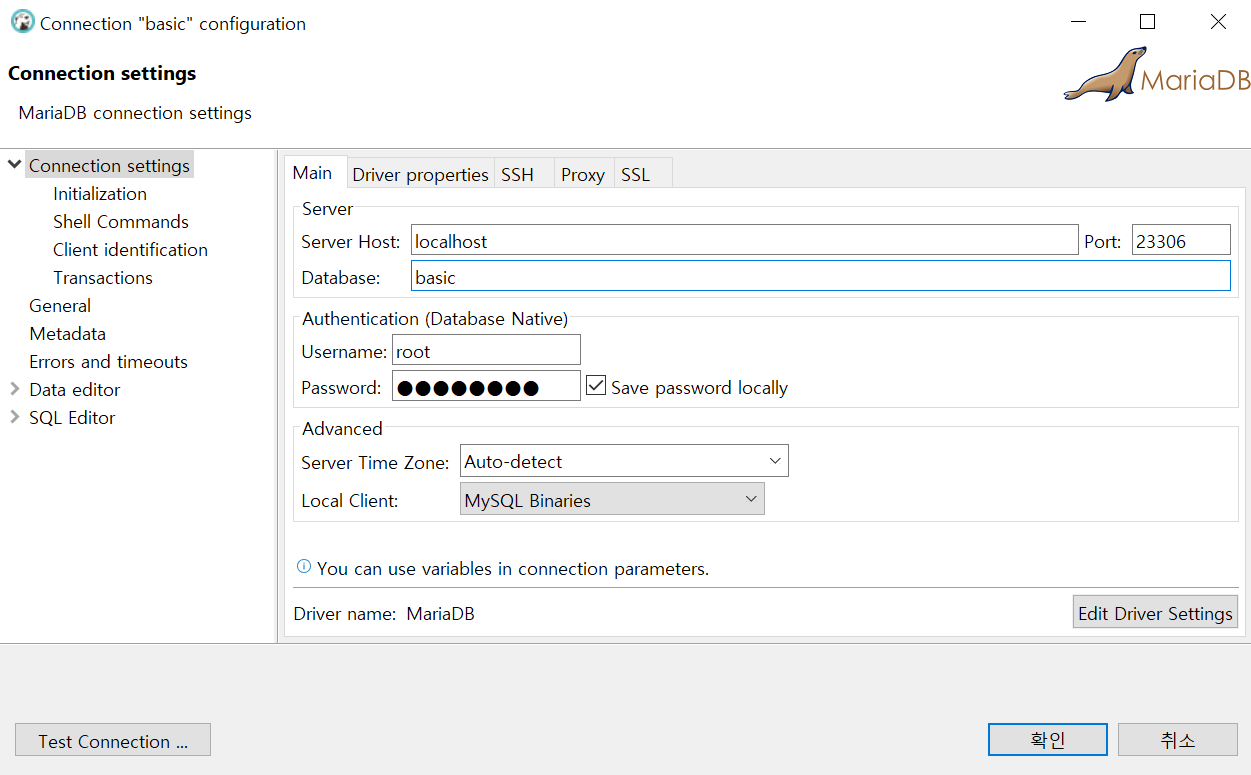This screenshot has height=775, width=1251.
Task: Click the info icon beside variables hint
Action: tap(304, 567)
